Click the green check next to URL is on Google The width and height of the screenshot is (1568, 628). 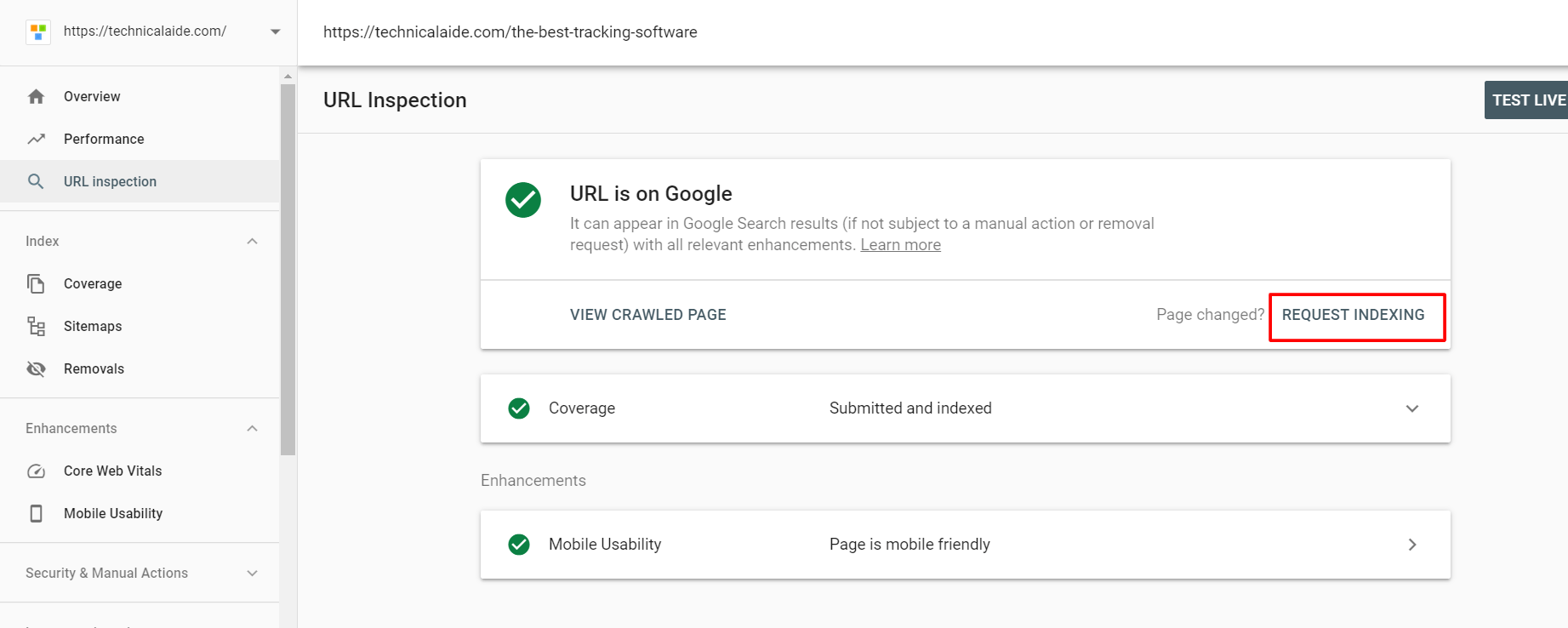pos(523,200)
